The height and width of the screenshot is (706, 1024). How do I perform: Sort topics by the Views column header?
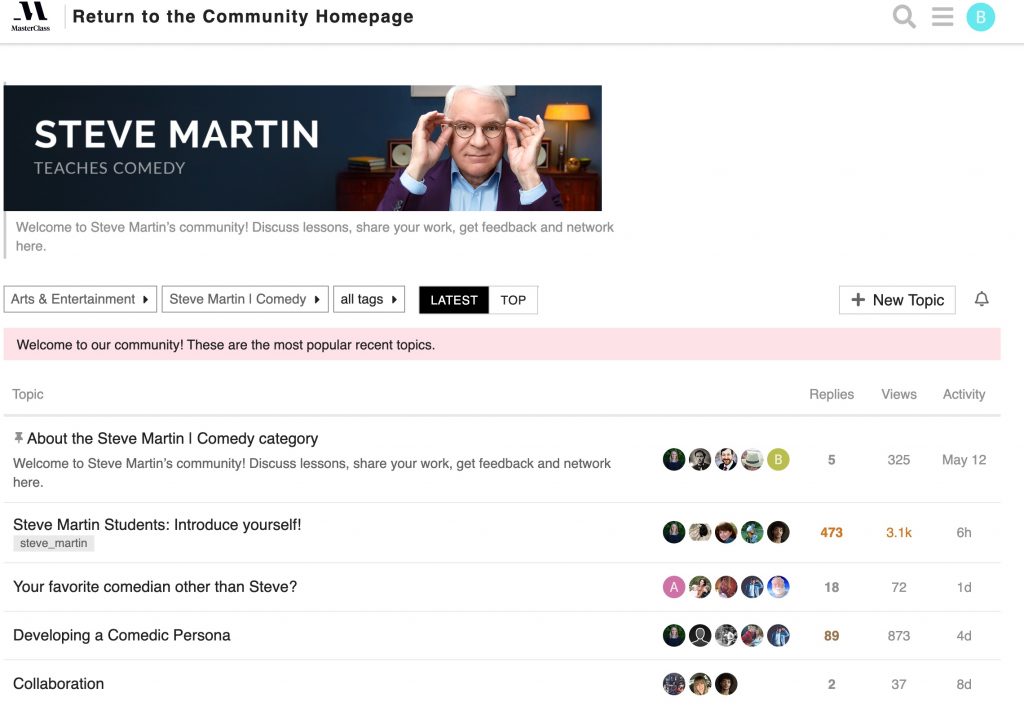click(899, 394)
